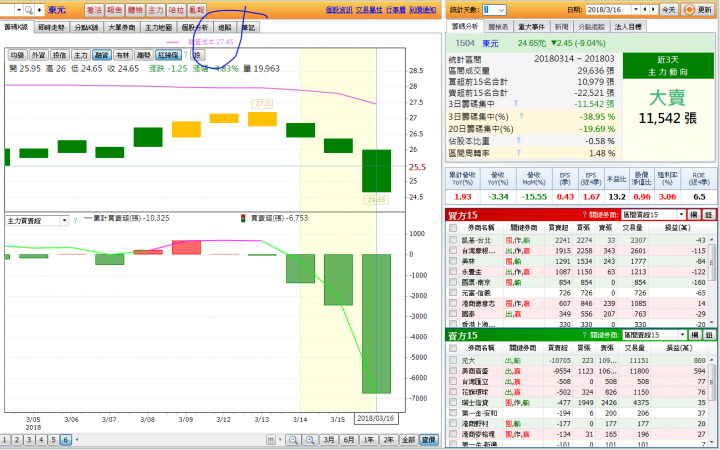Toggle the 紅綠燈 indicator button

tap(168, 55)
